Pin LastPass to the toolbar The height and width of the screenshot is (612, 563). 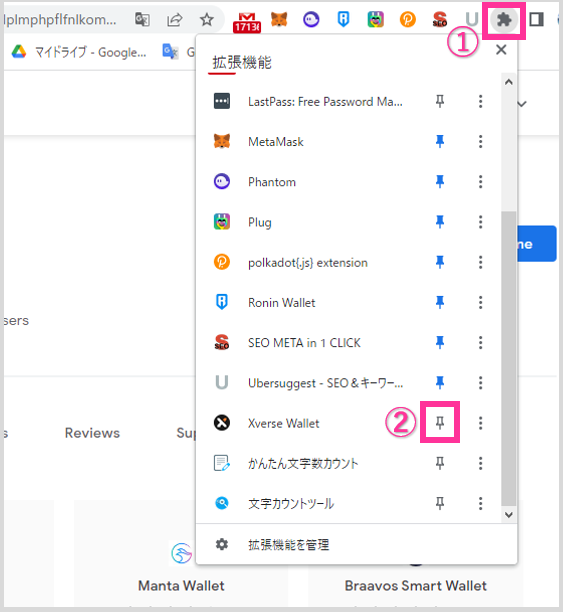pyautogui.click(x=440, y=101)
